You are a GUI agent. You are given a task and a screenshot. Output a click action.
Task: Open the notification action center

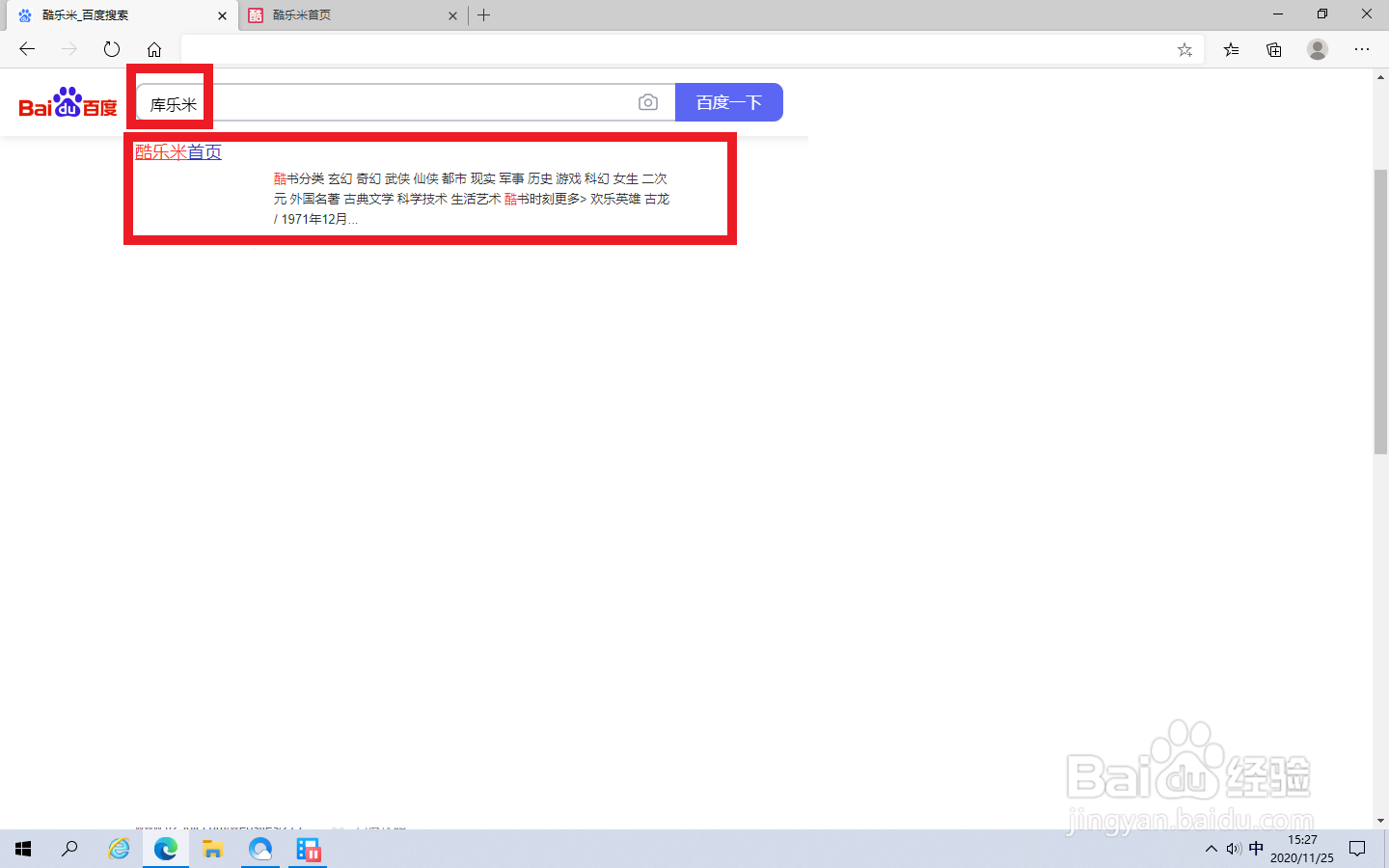point(1357,849)
